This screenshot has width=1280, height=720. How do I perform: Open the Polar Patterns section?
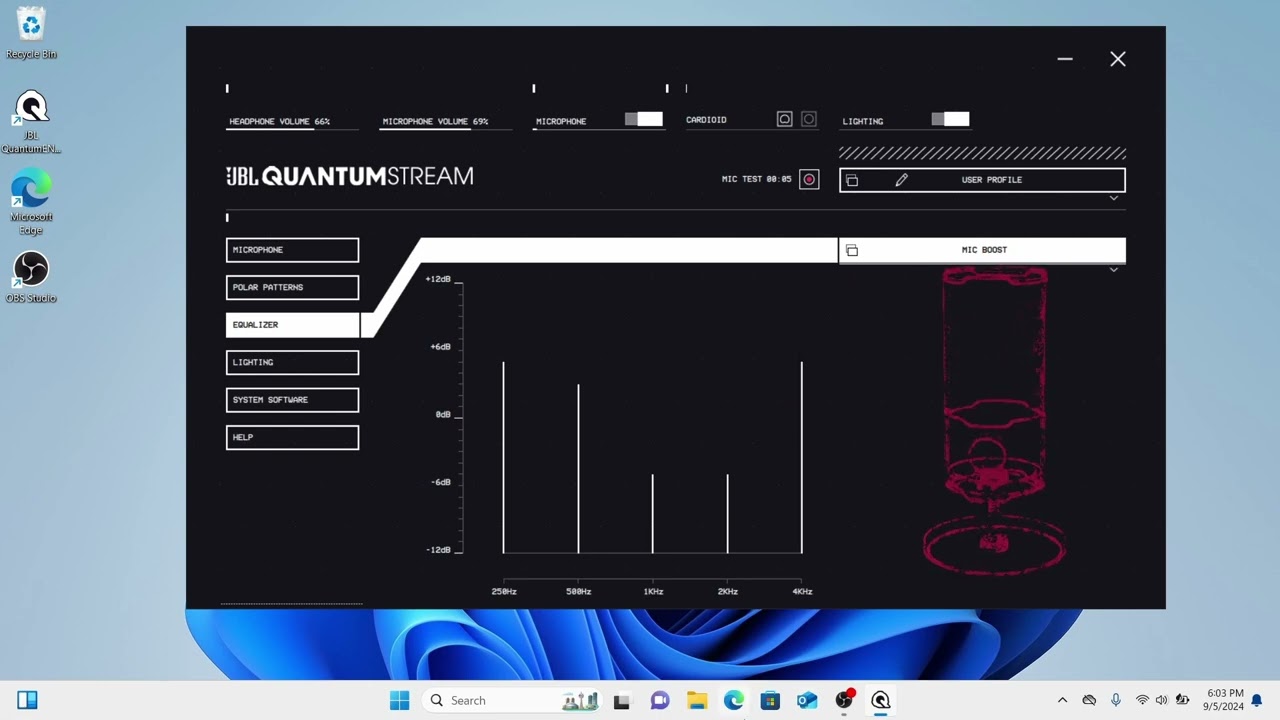point(292,287)
